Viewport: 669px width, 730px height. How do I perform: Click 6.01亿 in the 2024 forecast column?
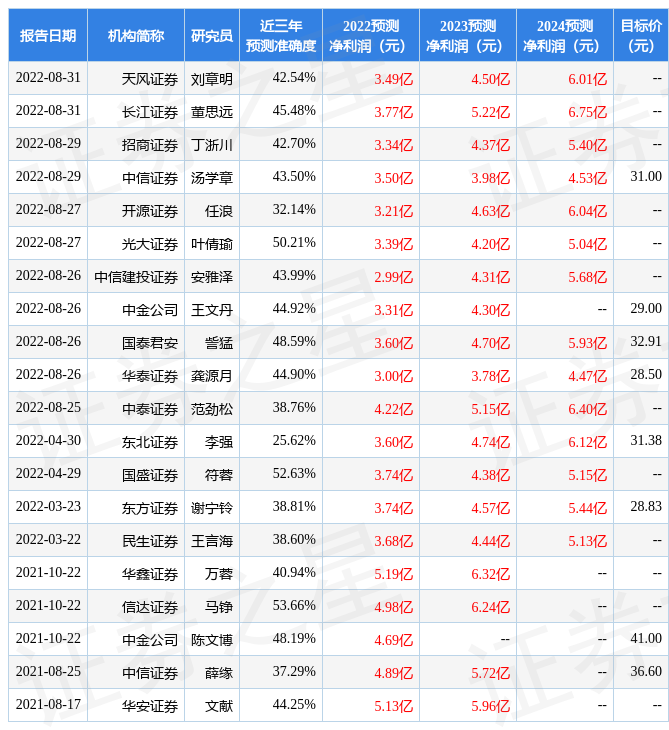pos(588,79)
